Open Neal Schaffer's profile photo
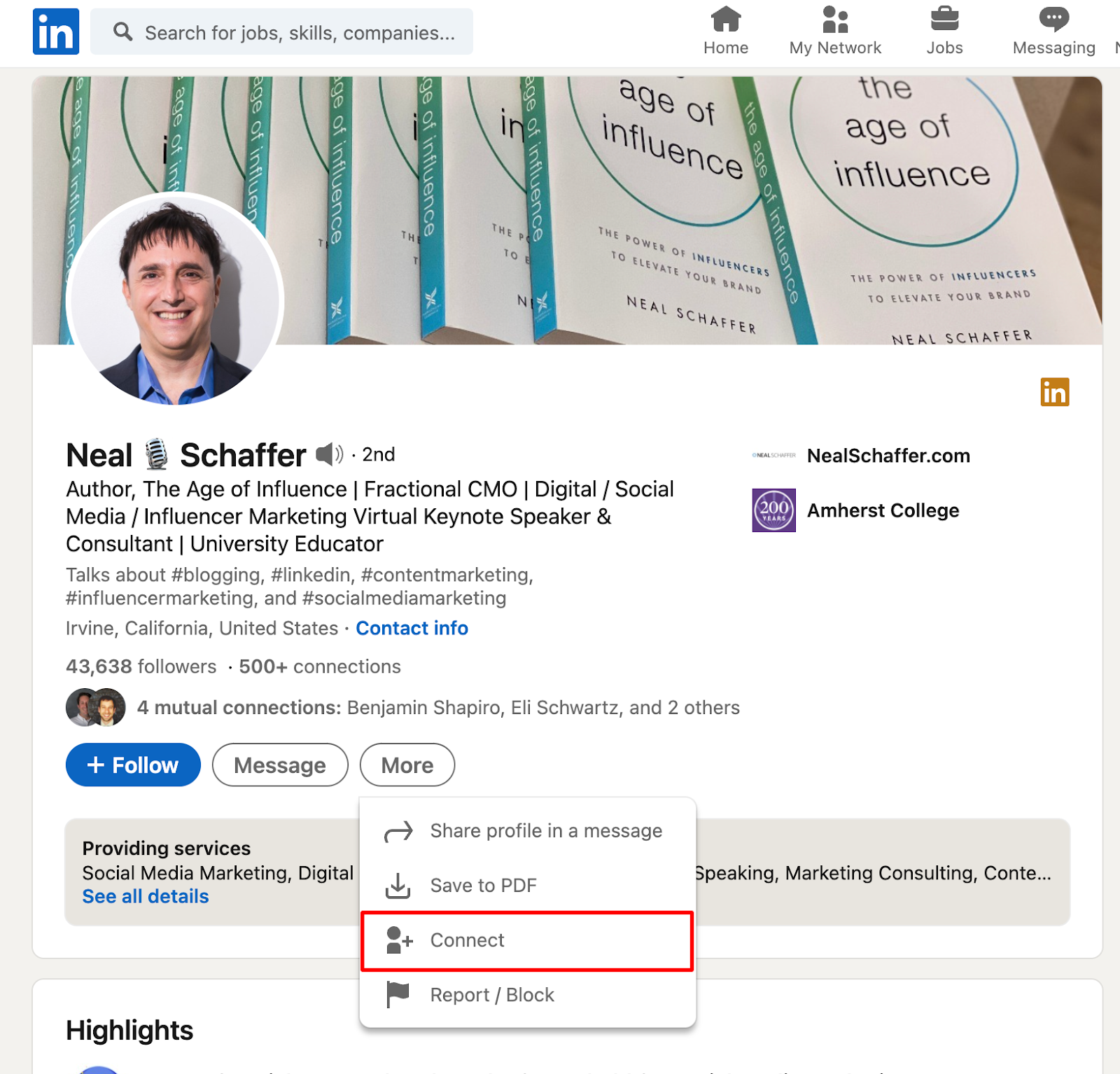The height and width of the screenshot is (1074, 1120). pyautogui.click(x=175, y=299)
